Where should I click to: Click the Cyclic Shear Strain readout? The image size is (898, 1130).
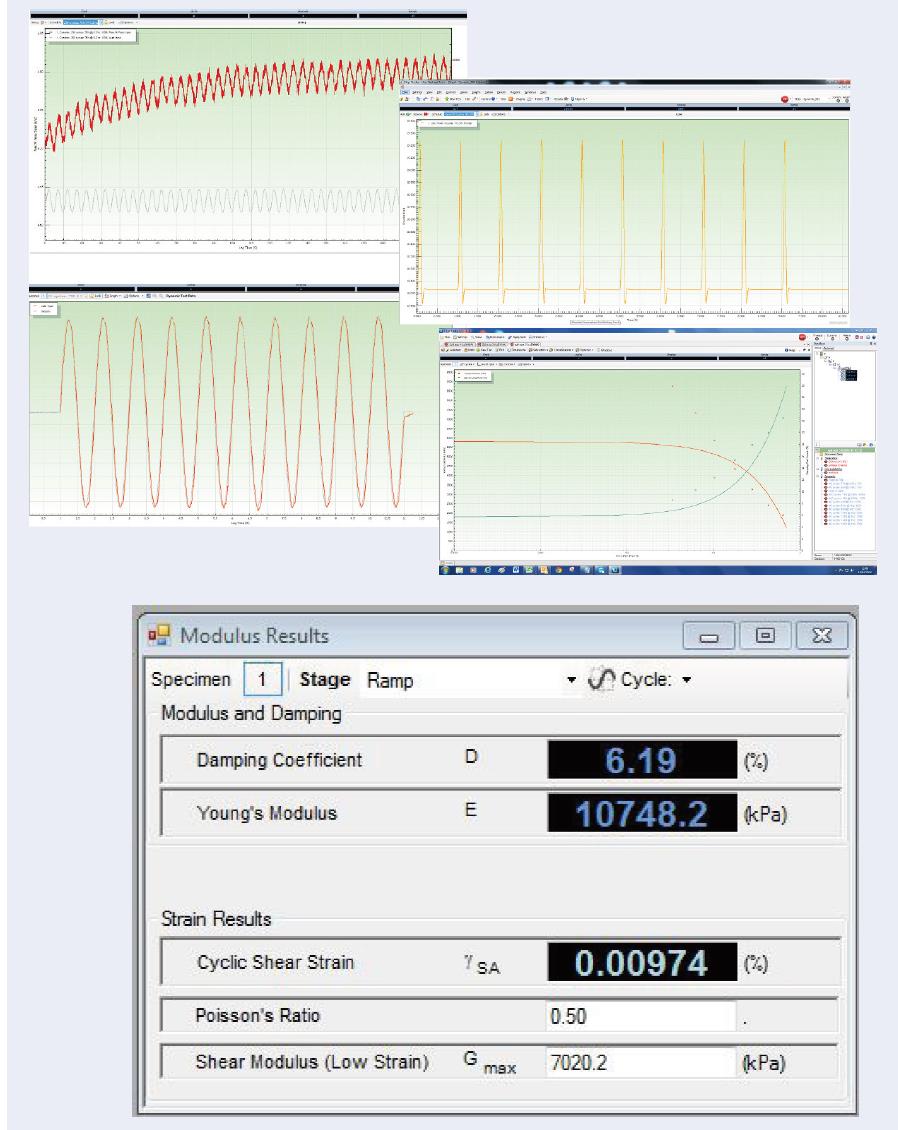pos(640,963)
